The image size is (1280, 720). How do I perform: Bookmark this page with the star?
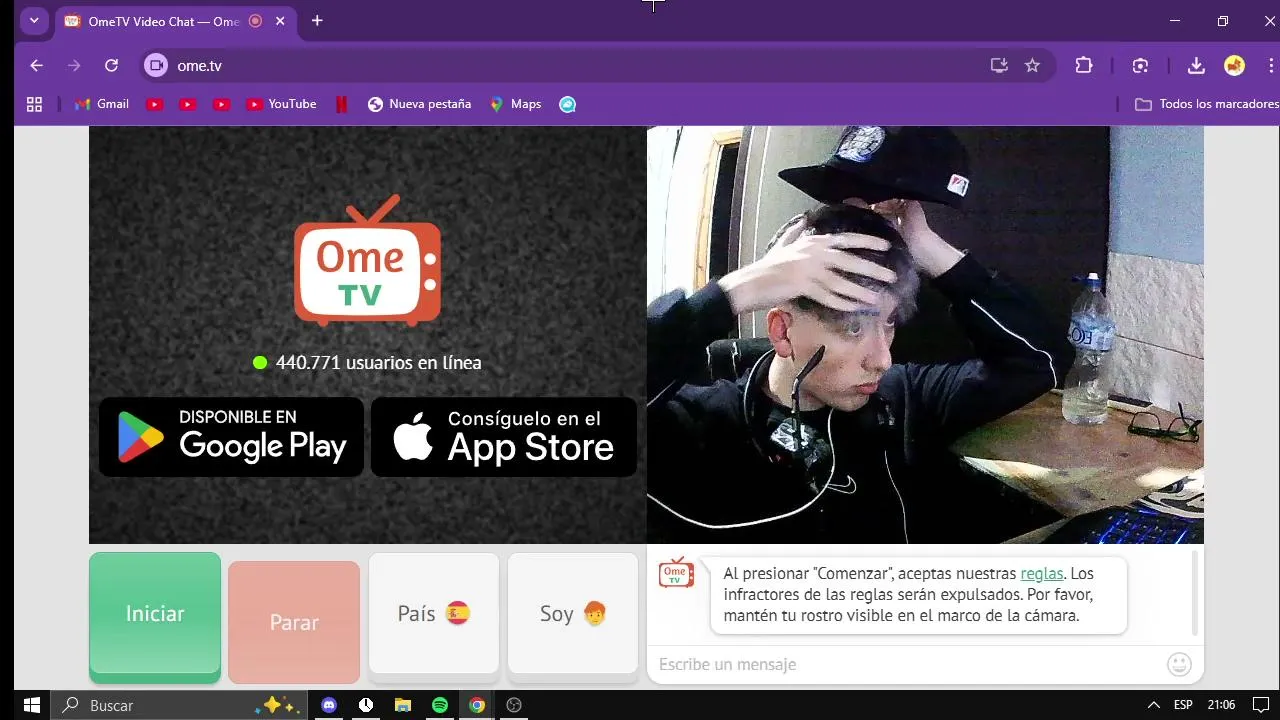[x=1033, y=66]
